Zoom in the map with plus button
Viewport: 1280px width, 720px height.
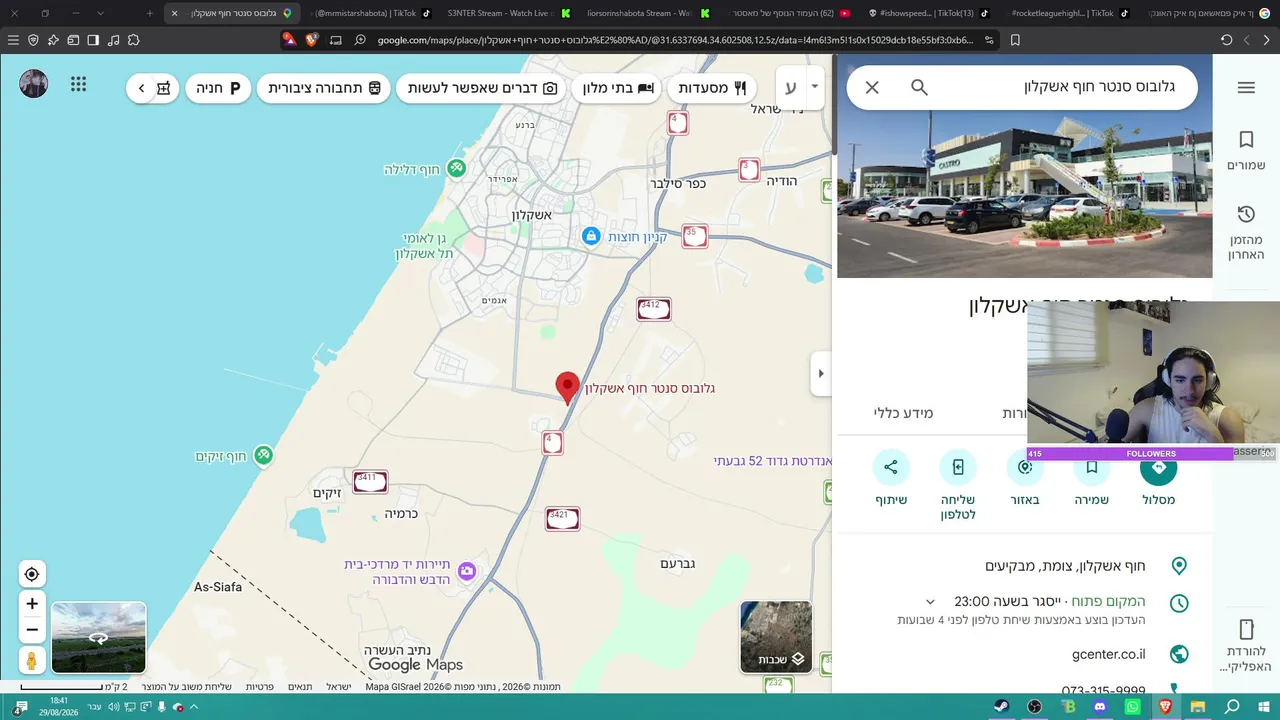(32, 604)
